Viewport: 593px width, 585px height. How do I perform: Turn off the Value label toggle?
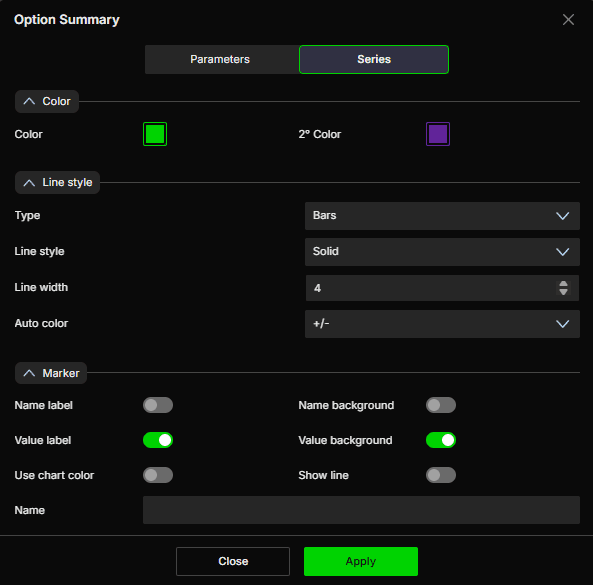pyautogui.click(x=158, y=440)
